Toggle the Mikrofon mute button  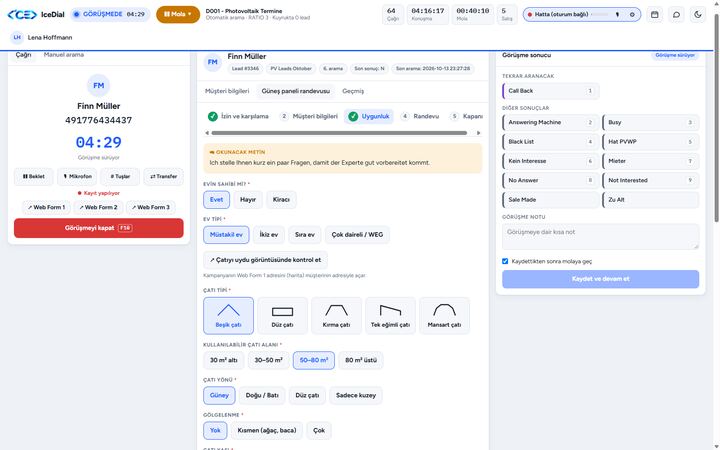click(x=77, y=176)
